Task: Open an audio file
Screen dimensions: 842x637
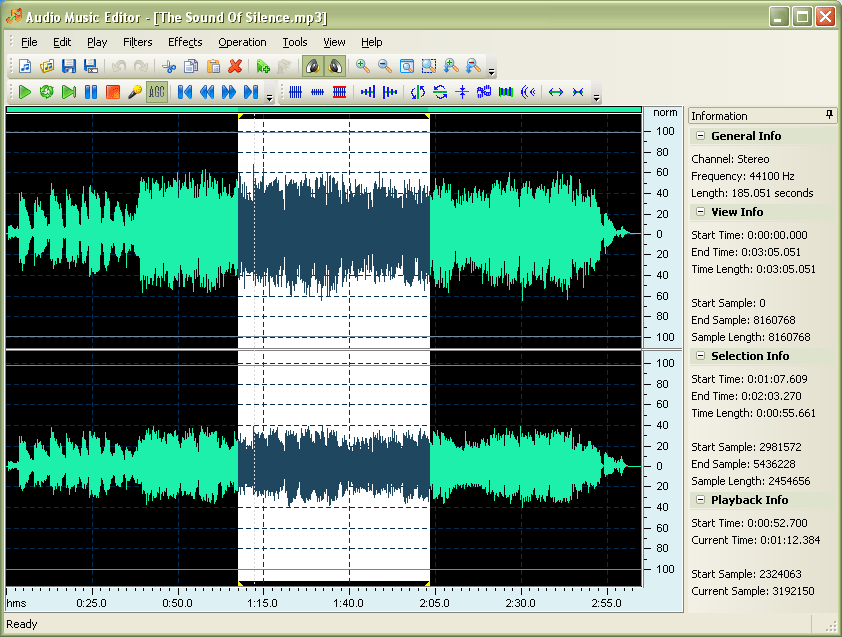Action: [x=46, y=66]
